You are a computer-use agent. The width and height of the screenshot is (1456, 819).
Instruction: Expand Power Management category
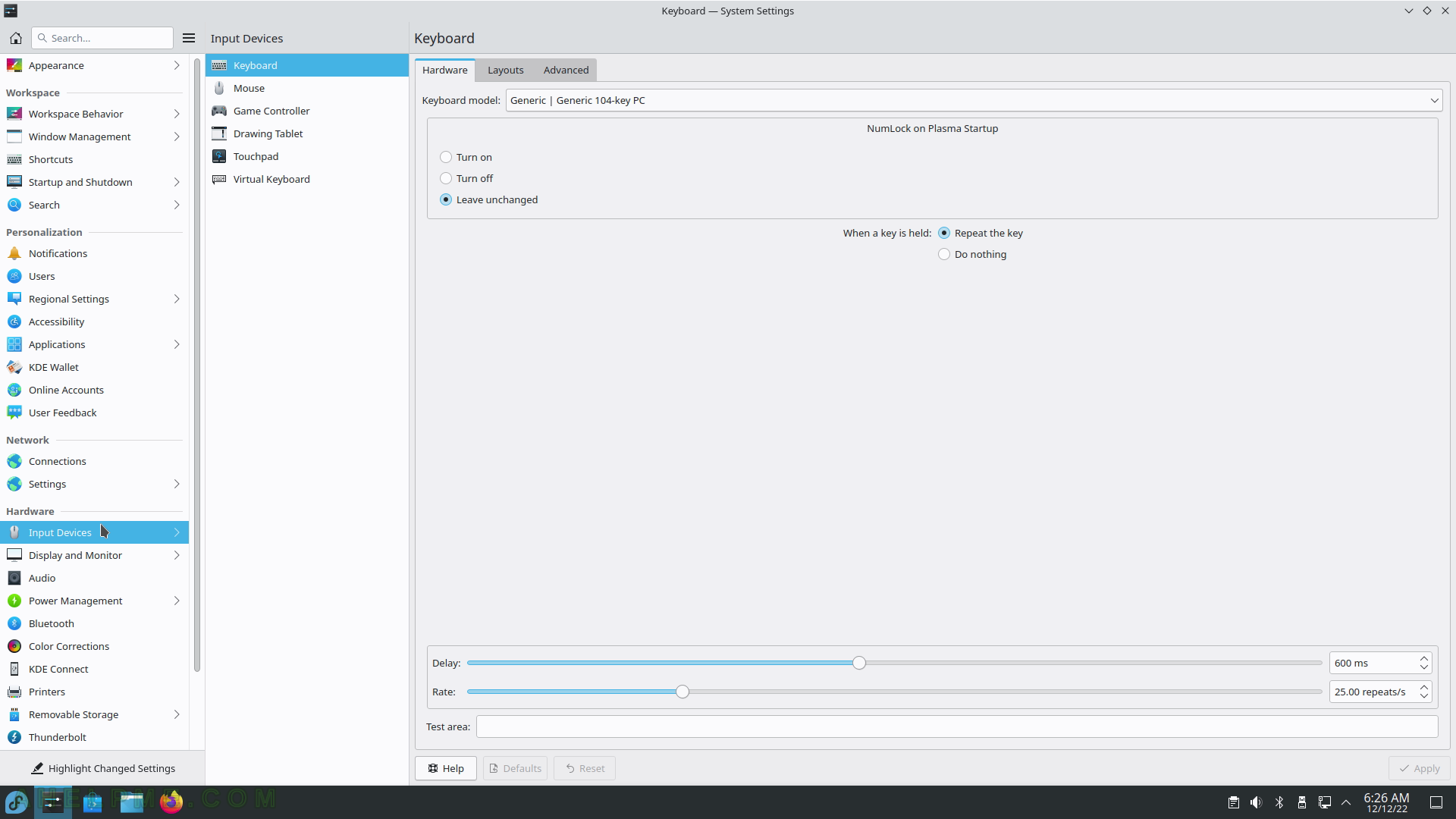click(x=94, y=601)
